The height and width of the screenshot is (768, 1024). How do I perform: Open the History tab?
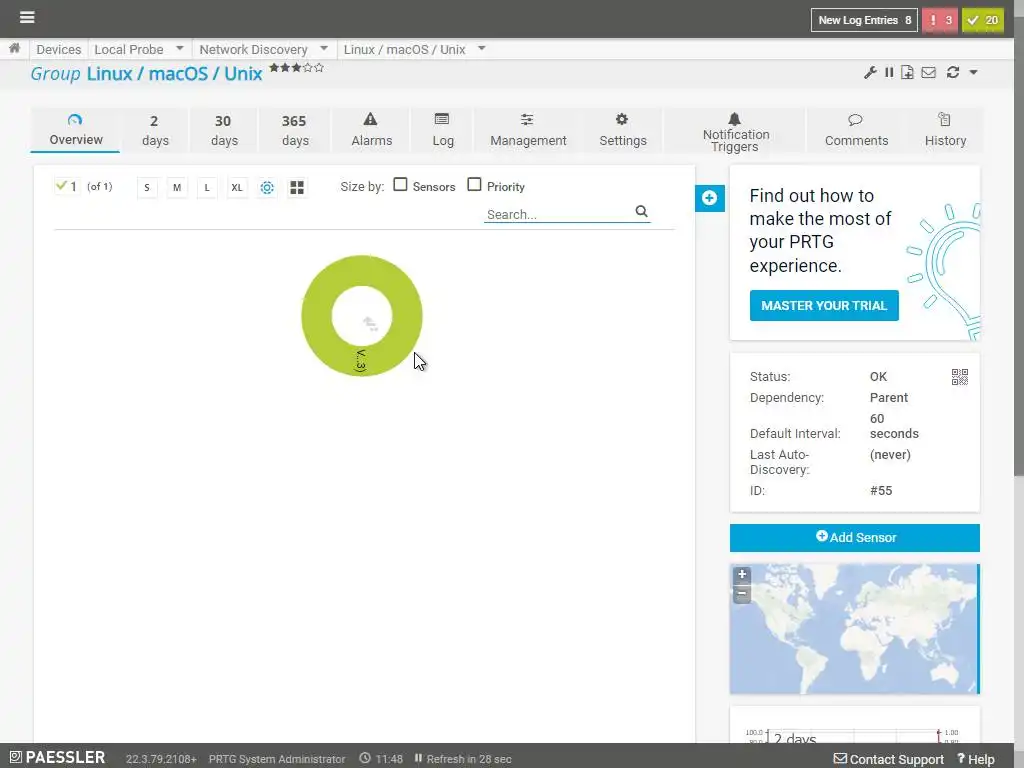(945, 130)
